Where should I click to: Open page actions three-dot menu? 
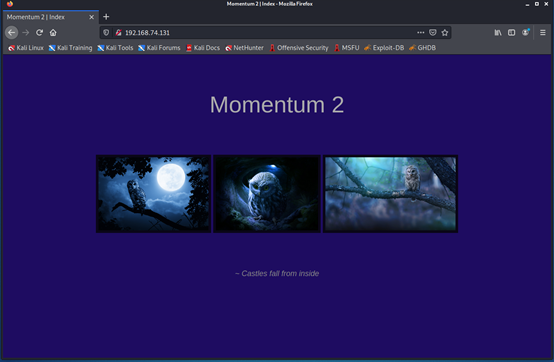[420, 32]
